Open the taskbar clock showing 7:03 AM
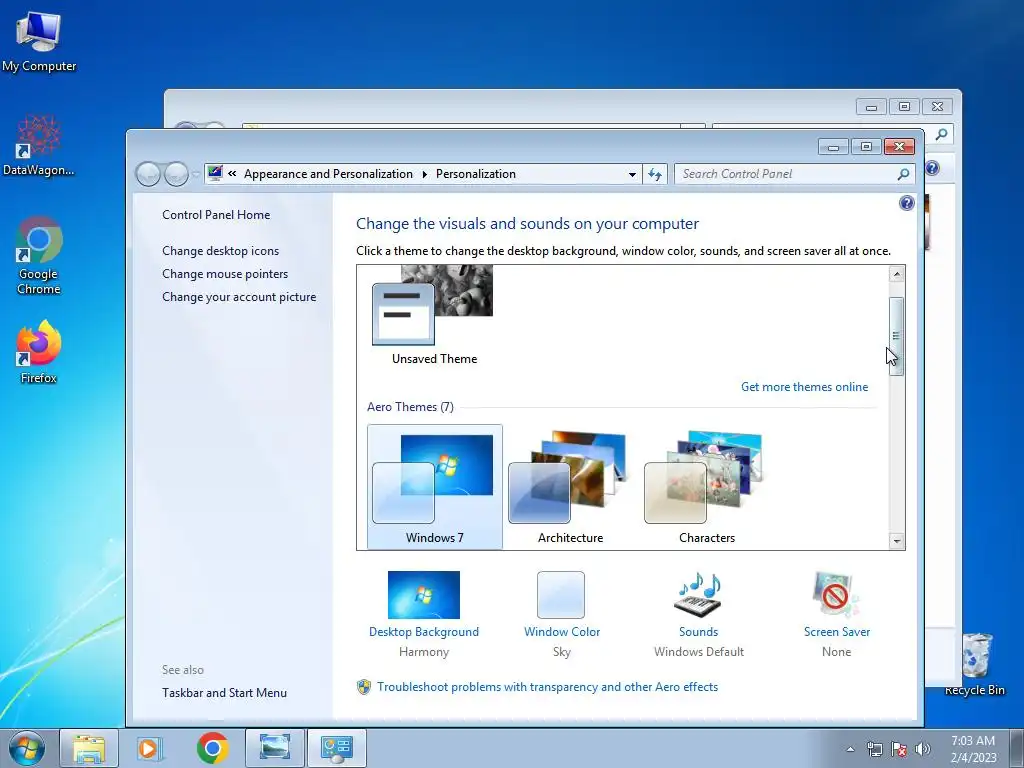The height and width of the screenshot is (768, 1024). [973, 748]
